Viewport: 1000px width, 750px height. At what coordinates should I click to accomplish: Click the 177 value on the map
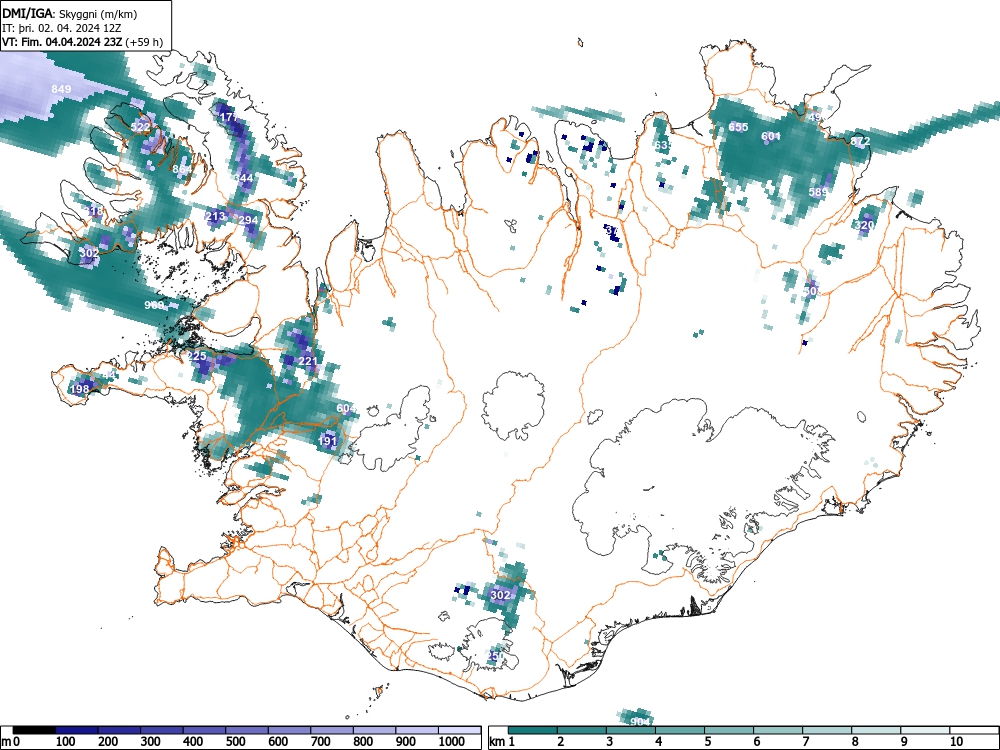(x=228, y=117)
